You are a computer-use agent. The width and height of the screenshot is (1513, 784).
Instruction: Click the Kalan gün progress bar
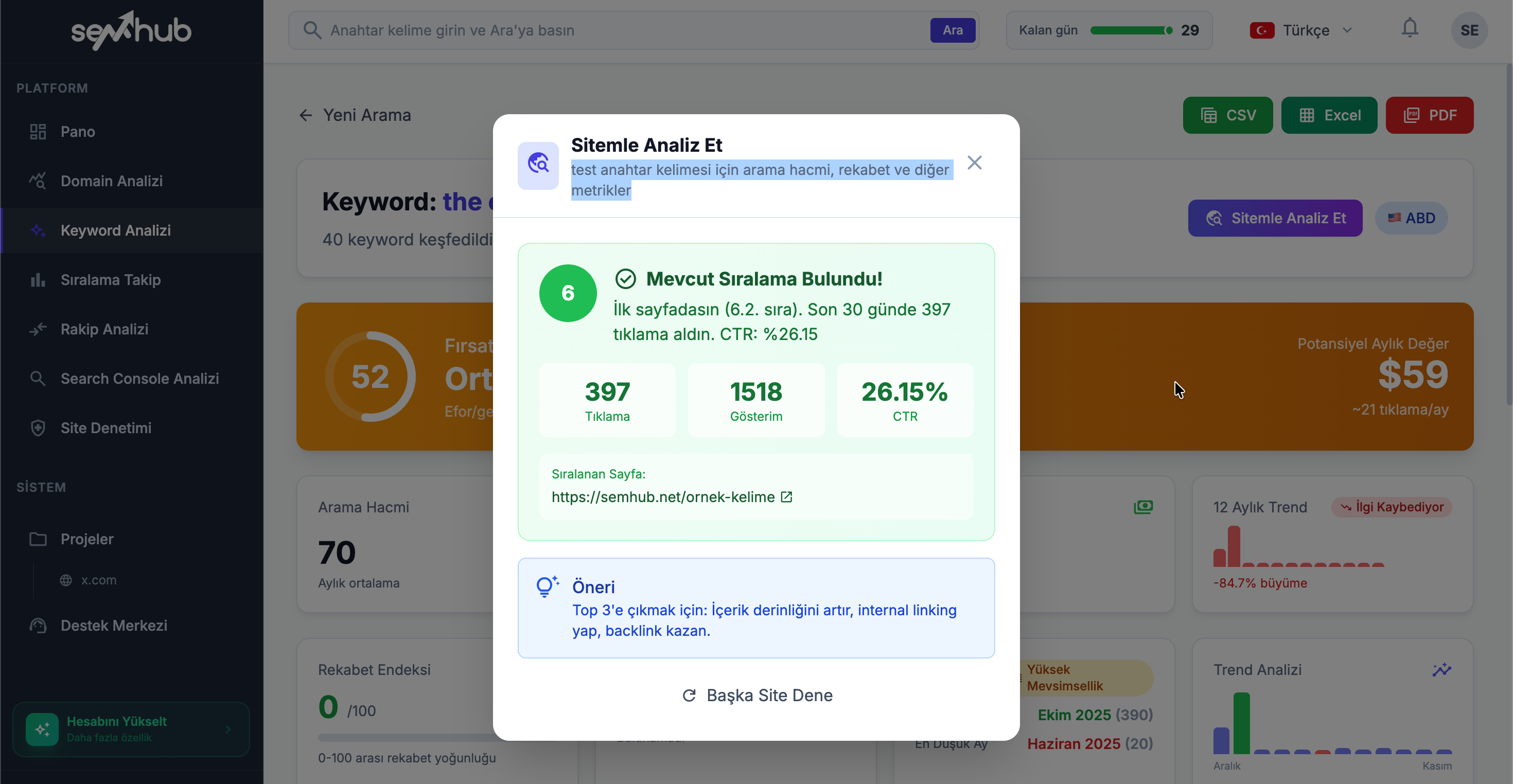[x=1130, y=30]
